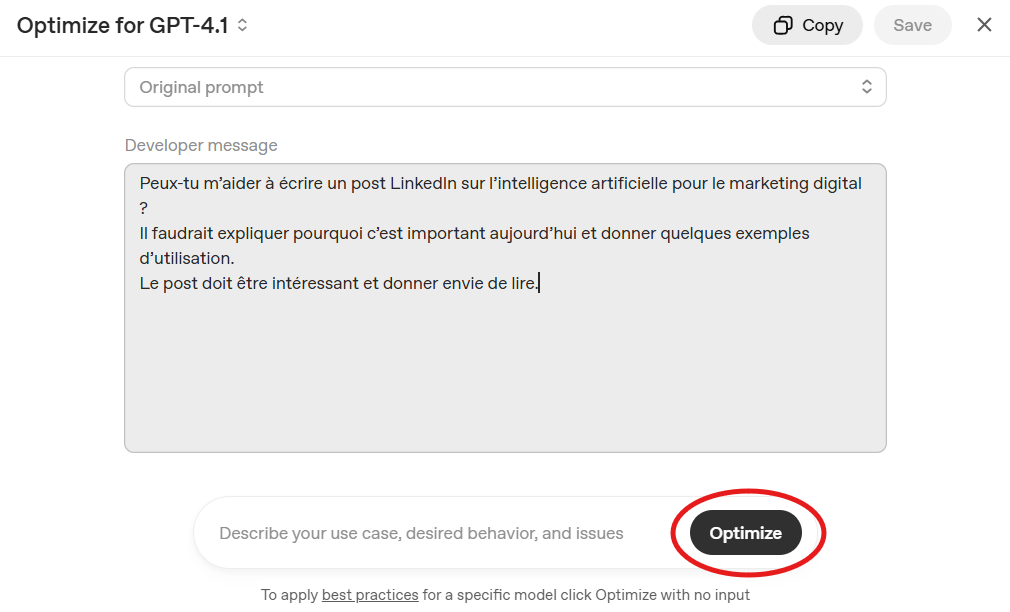1010x612 pixels.
Task: Click the word LinkedIn in the prompt
Action: 424,184
